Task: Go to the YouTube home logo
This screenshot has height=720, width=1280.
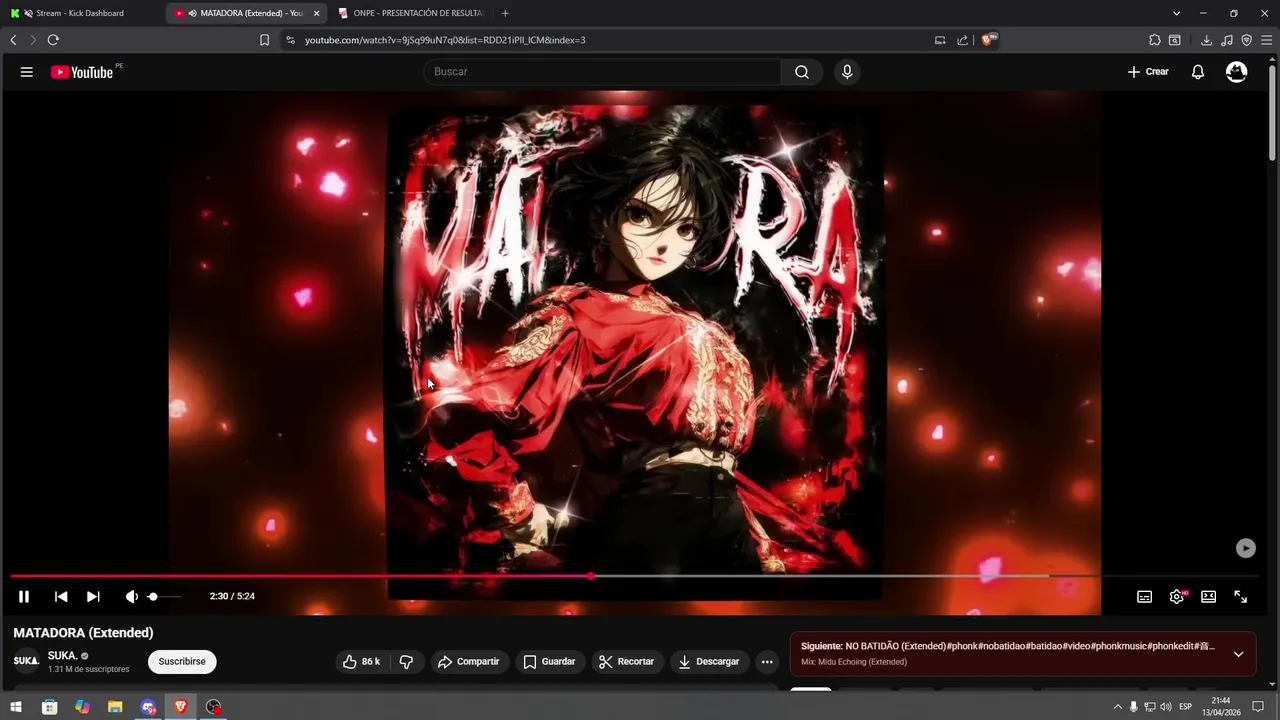Action: (x=82, y=72)
